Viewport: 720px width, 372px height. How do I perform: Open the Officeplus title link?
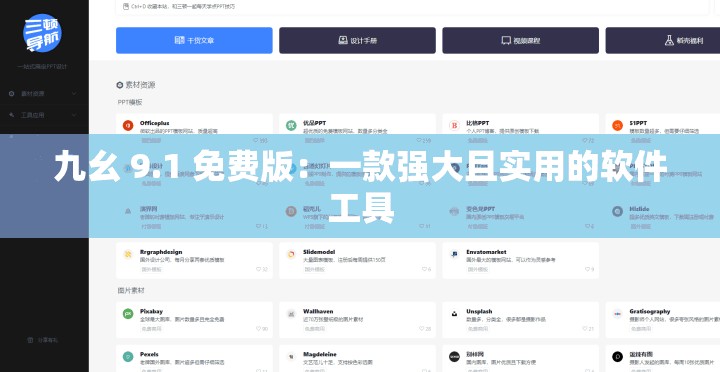pyautogui.click(x=155, y=123)
